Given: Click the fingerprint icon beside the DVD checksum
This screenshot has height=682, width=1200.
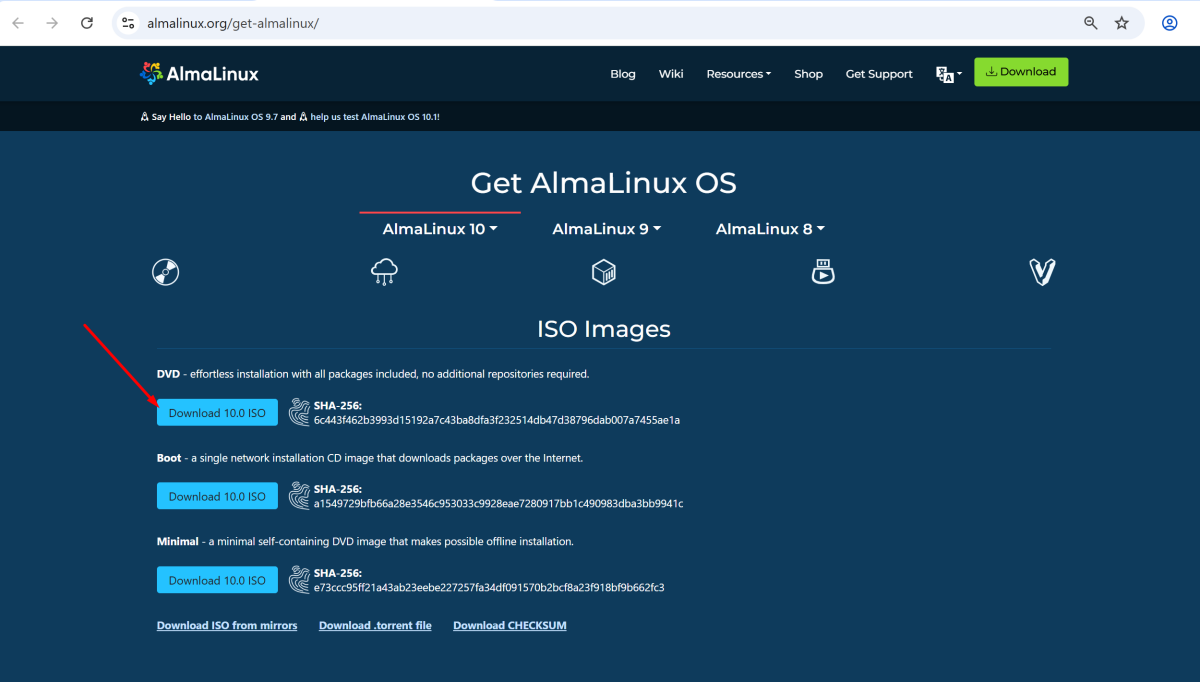Looking at the screenshot, I should pos(298,411).
